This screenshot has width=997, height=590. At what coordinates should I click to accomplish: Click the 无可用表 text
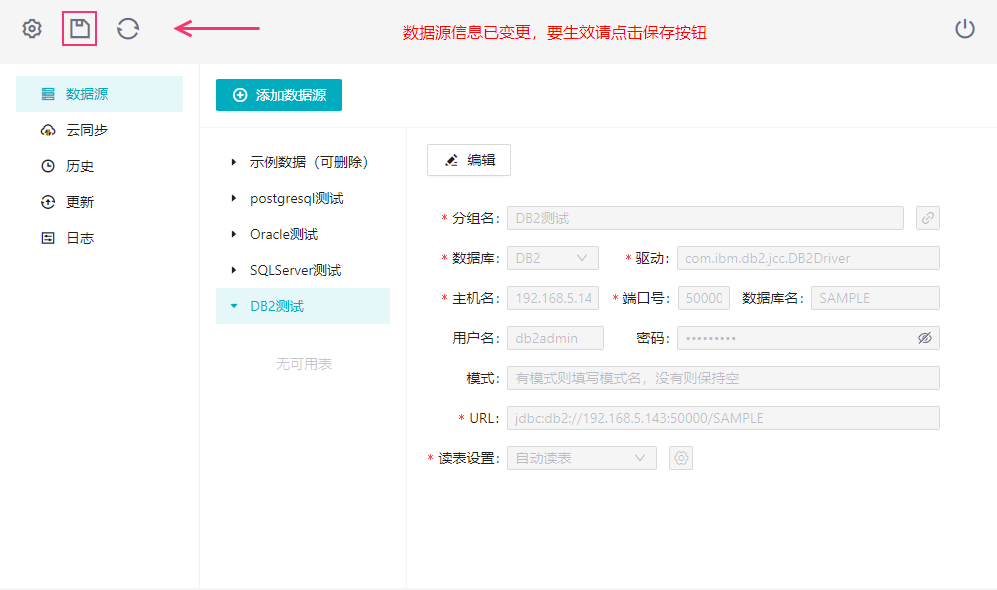(304, 364)
